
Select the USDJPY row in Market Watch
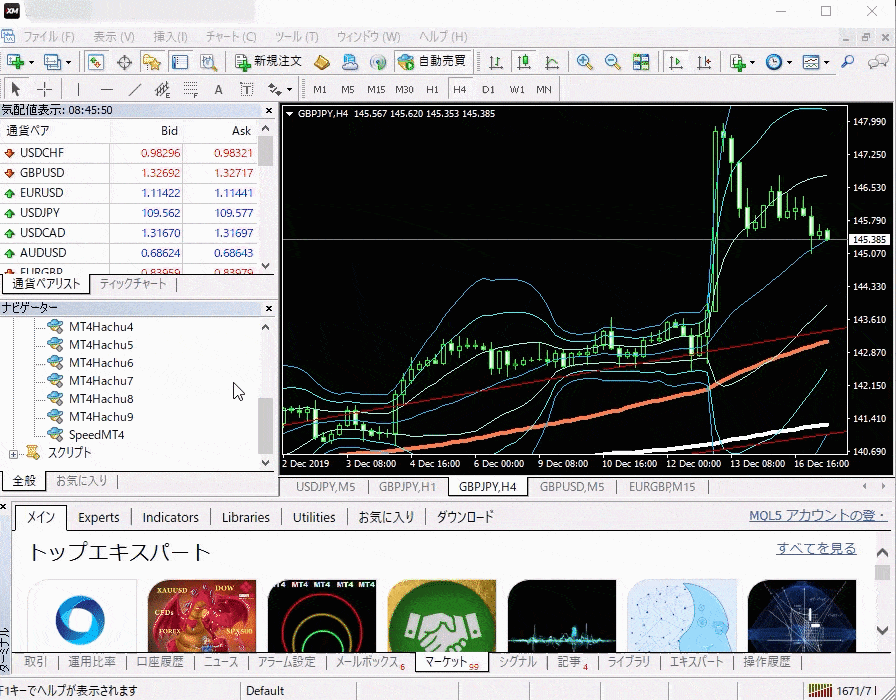click(129, 213)
